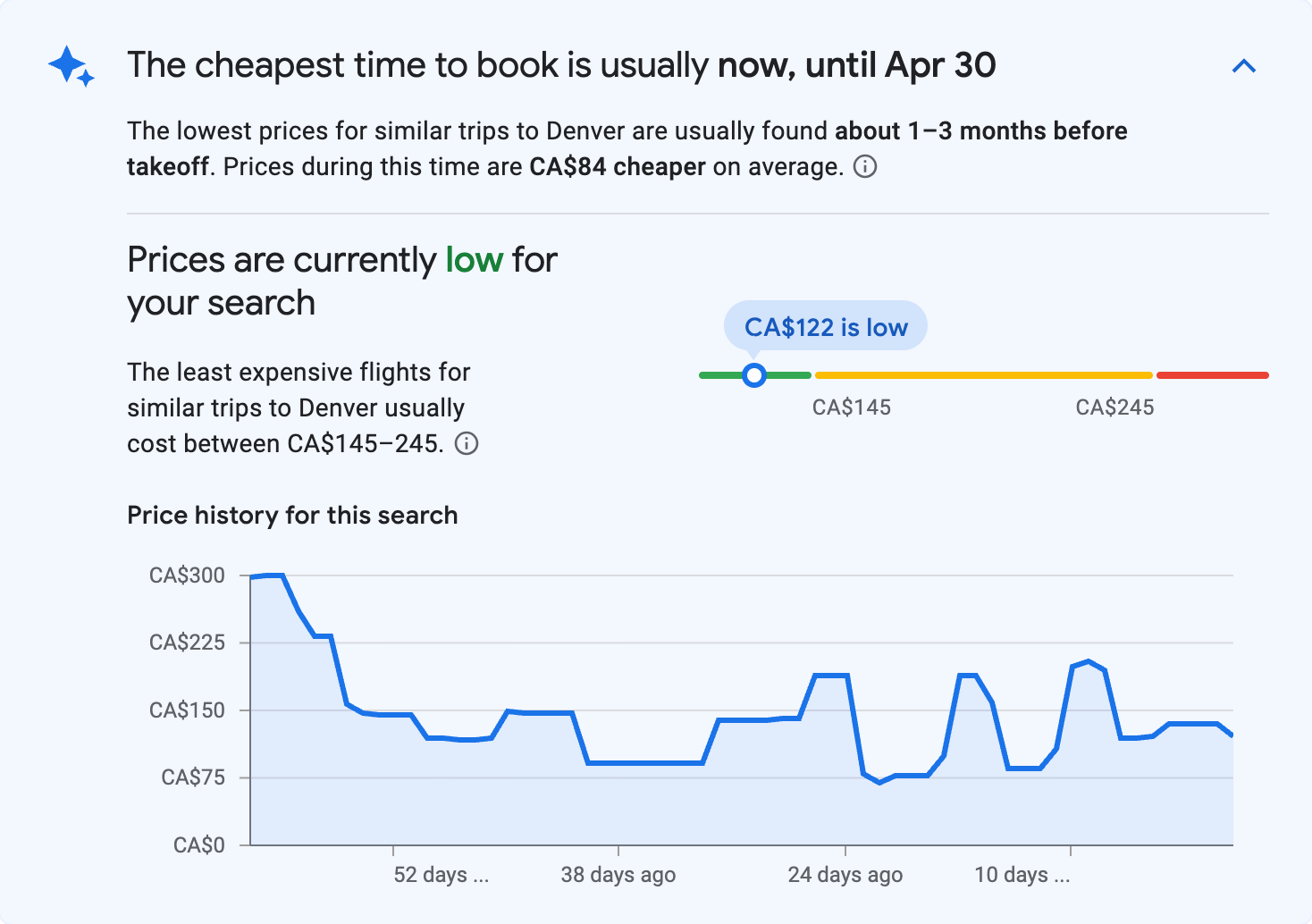Screen dimensions: 1312x924
Task: Click the green low-price segment of the bar
Action: point(786,374)
